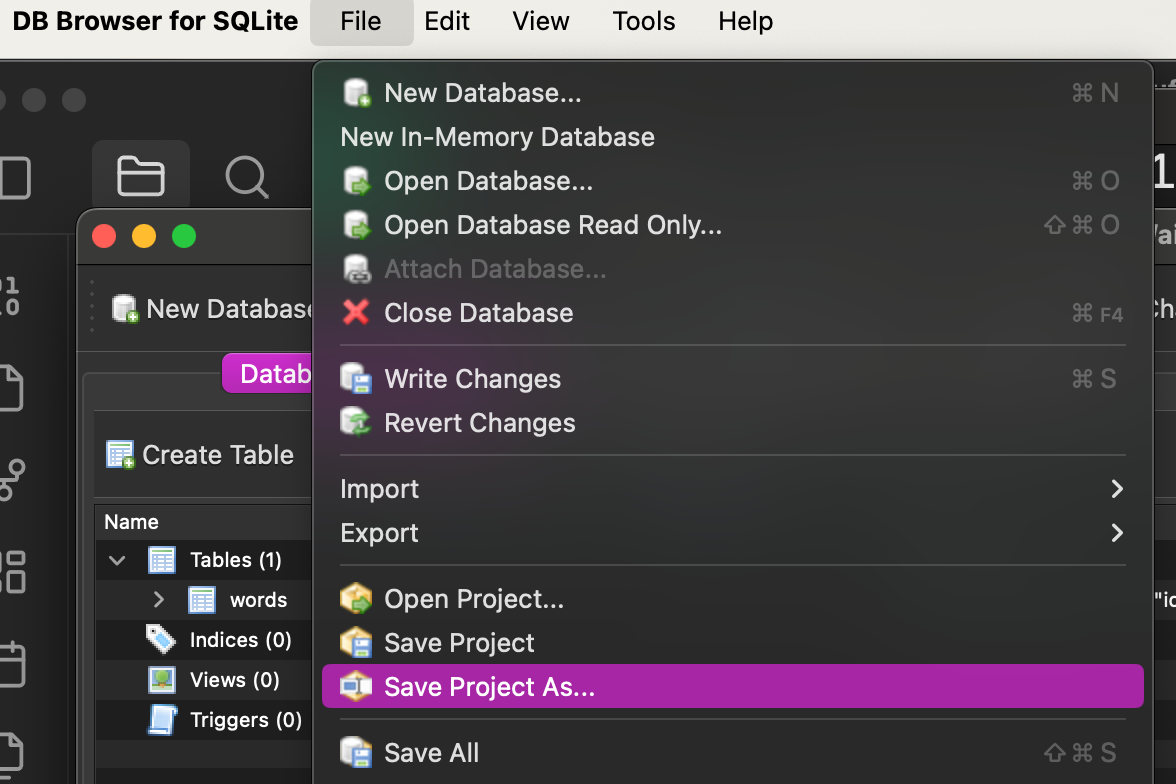
Task: Expand the Export submenu
Action: pos(733,533)
